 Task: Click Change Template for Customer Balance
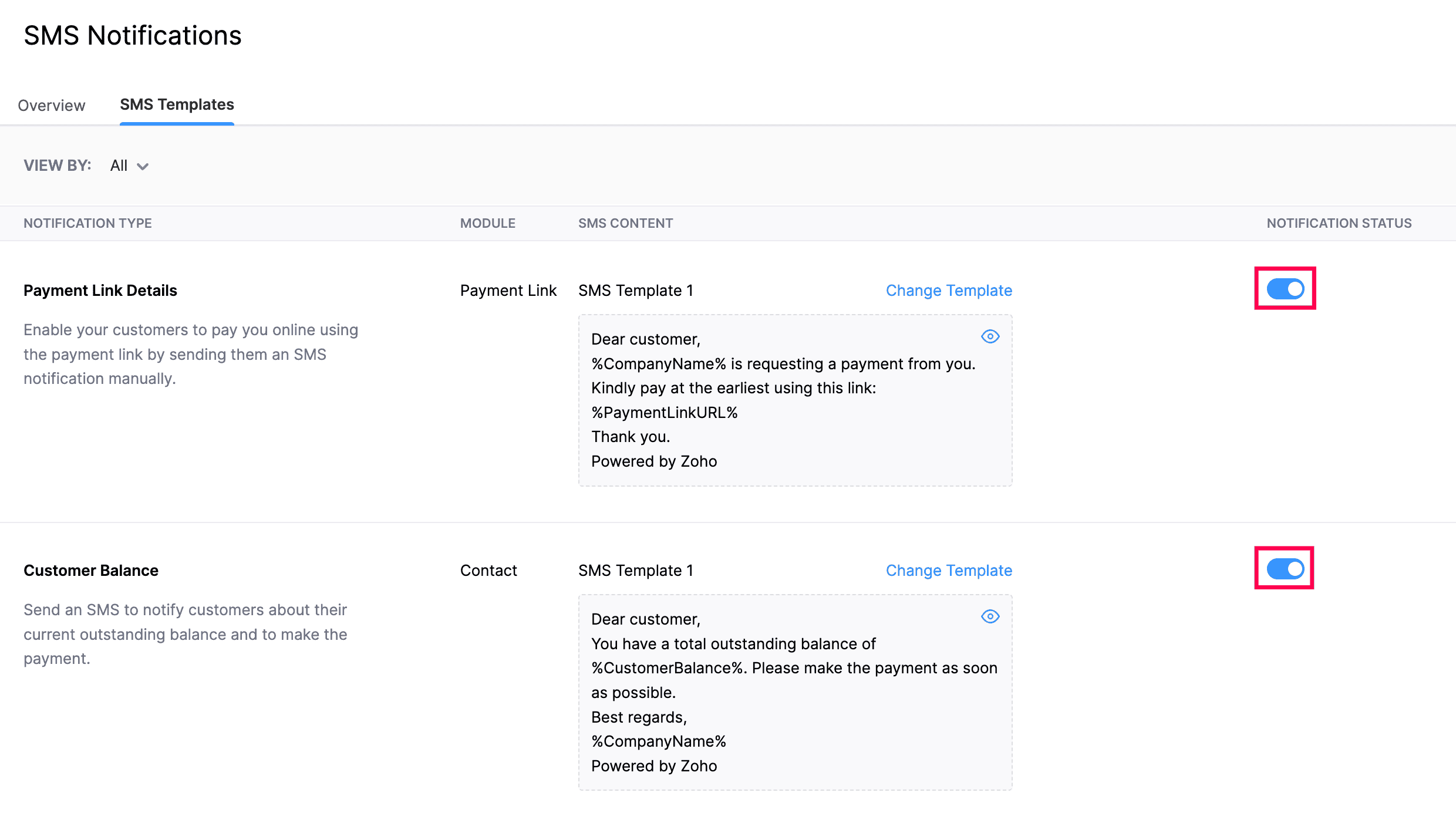[949, 571]
